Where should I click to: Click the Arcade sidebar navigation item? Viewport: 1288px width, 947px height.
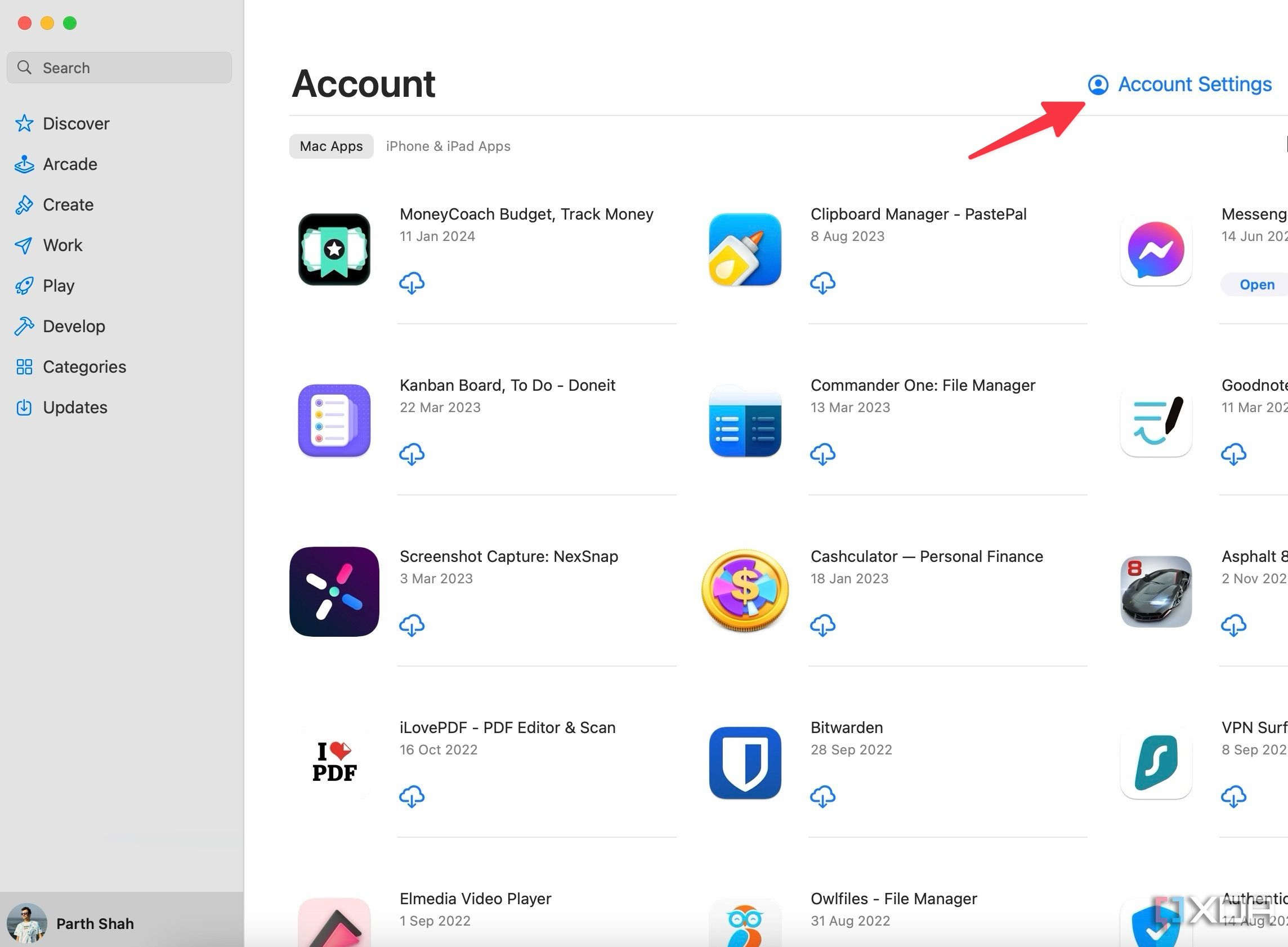pyautogui.click(x=70, y=164)
